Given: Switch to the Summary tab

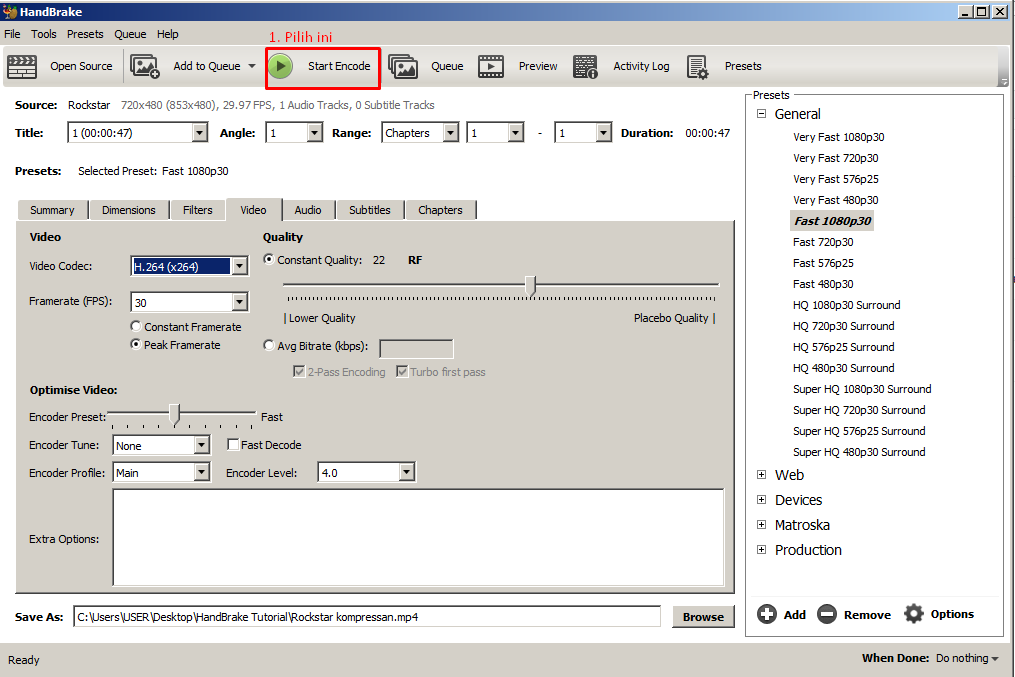Looking at the screenshot, I should tap(52, 210).
